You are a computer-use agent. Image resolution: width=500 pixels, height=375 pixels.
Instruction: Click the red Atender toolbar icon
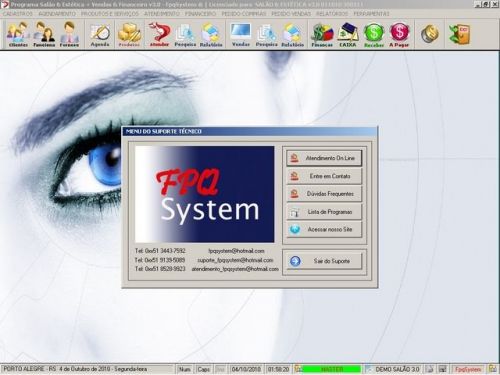point(159,34)
